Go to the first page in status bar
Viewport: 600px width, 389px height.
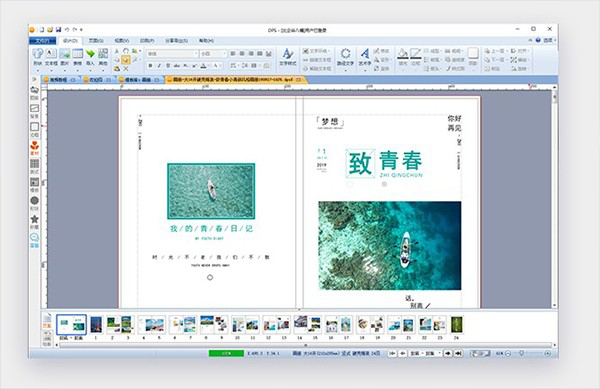coord(392,353)
